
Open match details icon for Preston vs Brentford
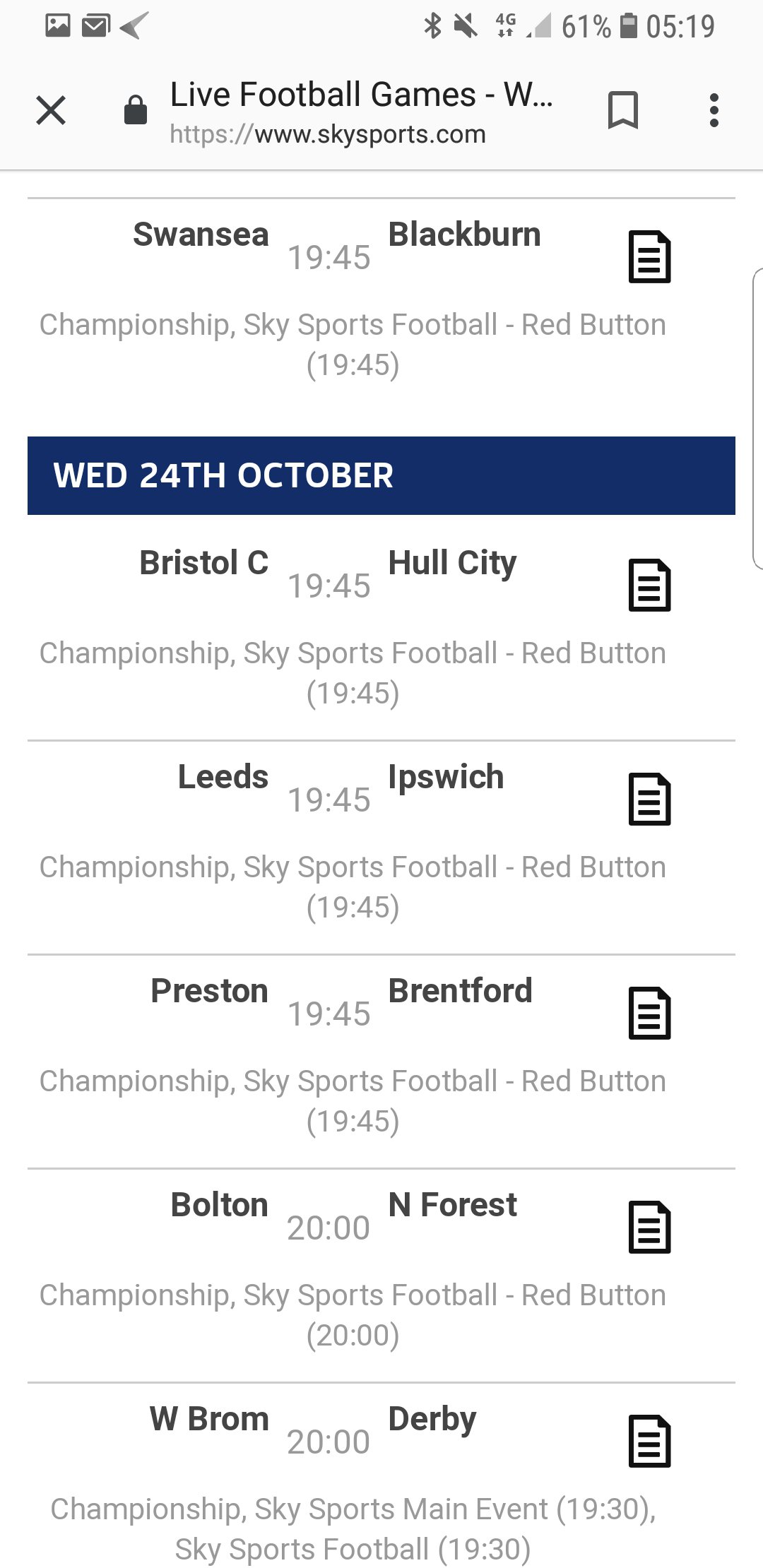[x=649, y=1014]
